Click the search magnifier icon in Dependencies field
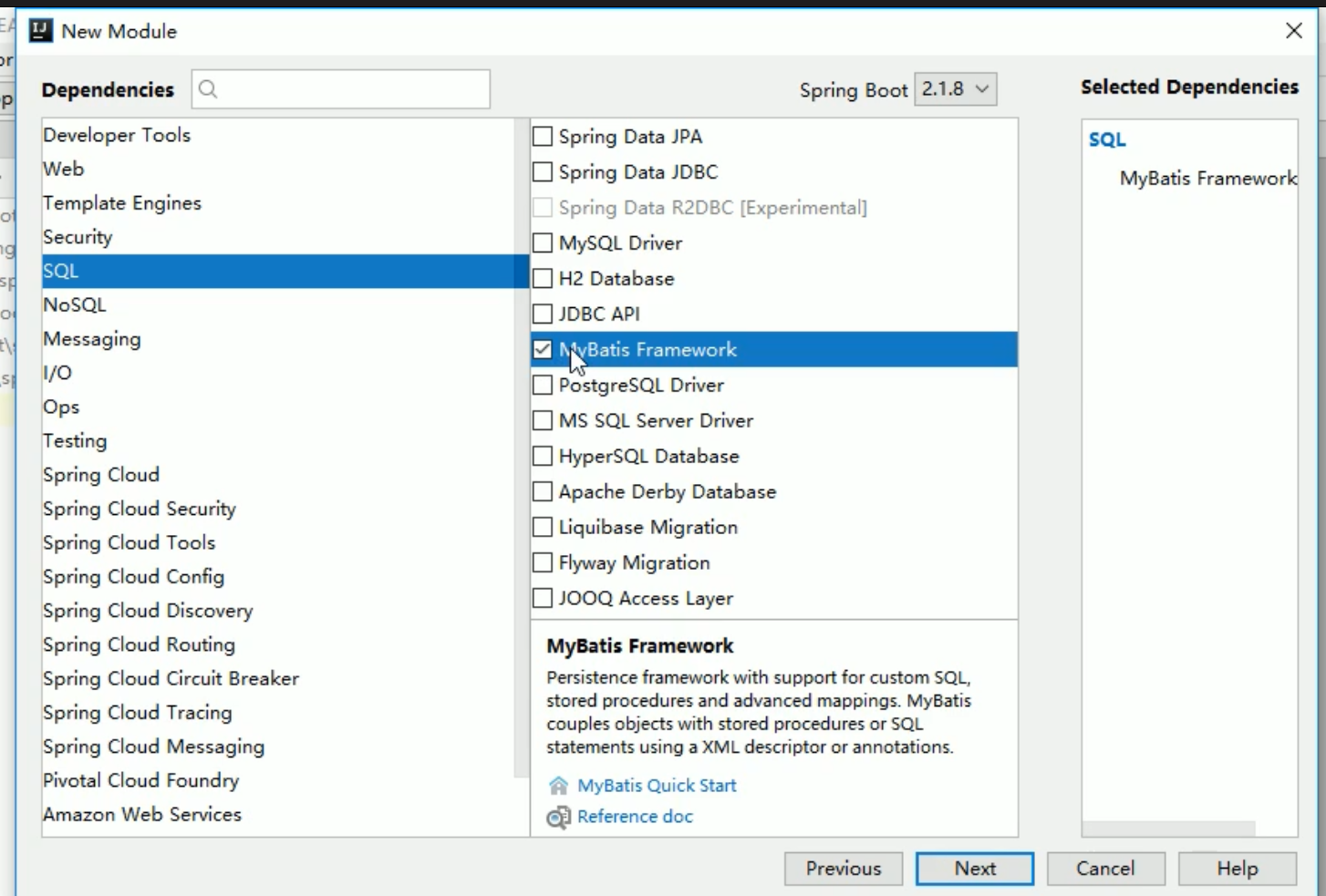 click(208, 89)
